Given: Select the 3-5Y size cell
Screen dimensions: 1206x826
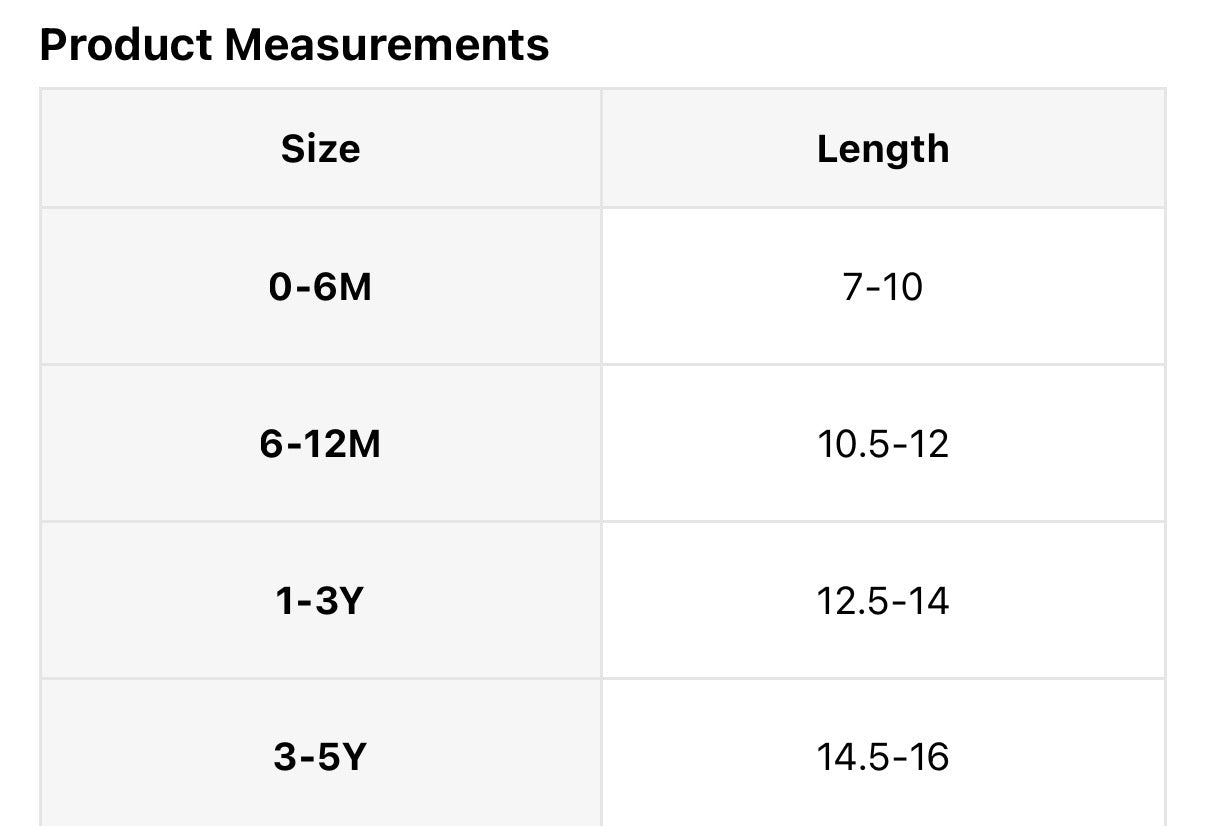Looking at the screenshot, I should (x=320, y=757).
